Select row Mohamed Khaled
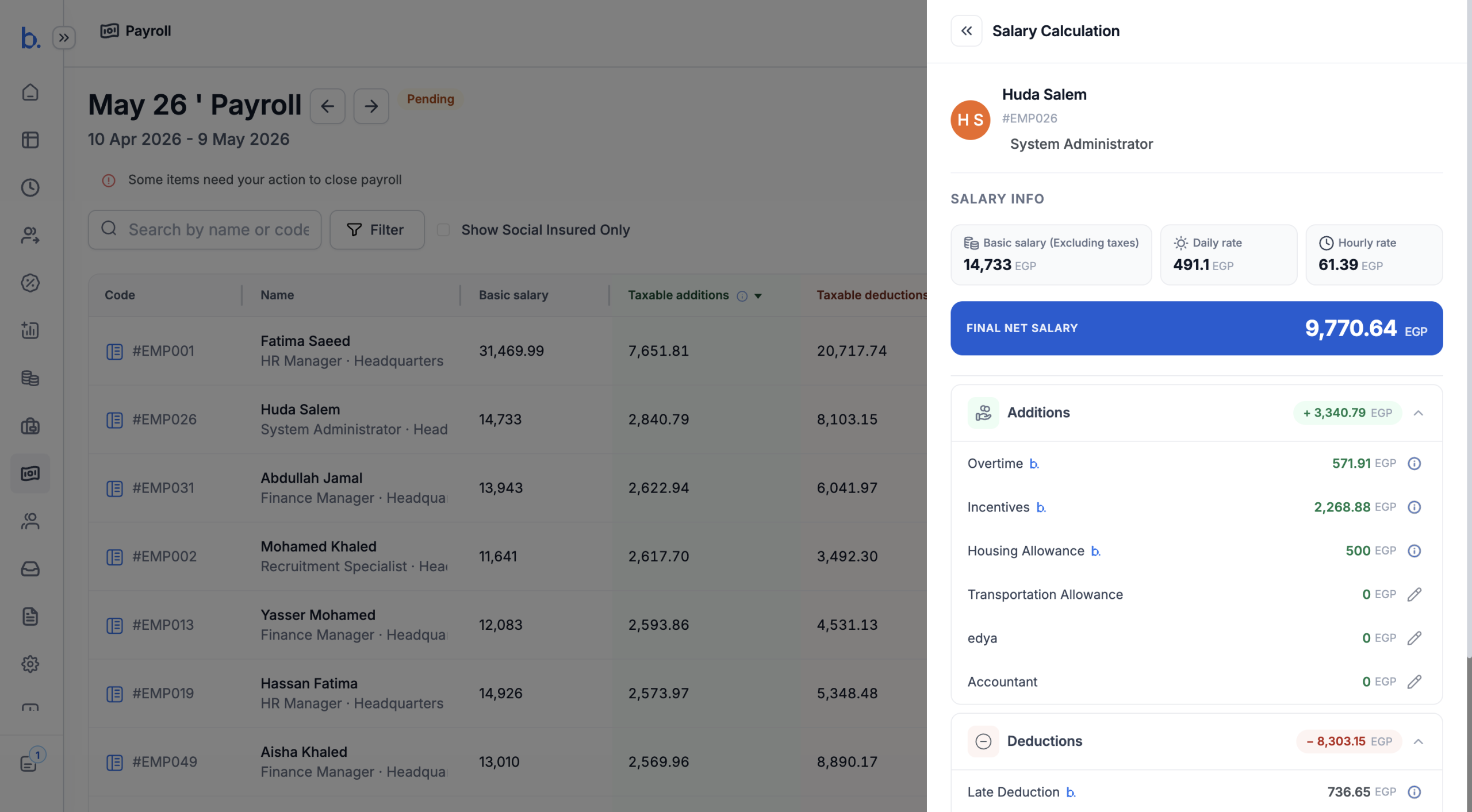This screenshot has width=1472, height=812. (x=508, y=556)
